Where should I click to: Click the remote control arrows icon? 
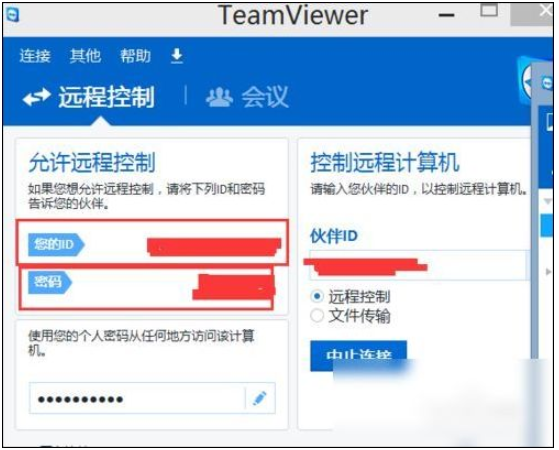click(36, 97)
